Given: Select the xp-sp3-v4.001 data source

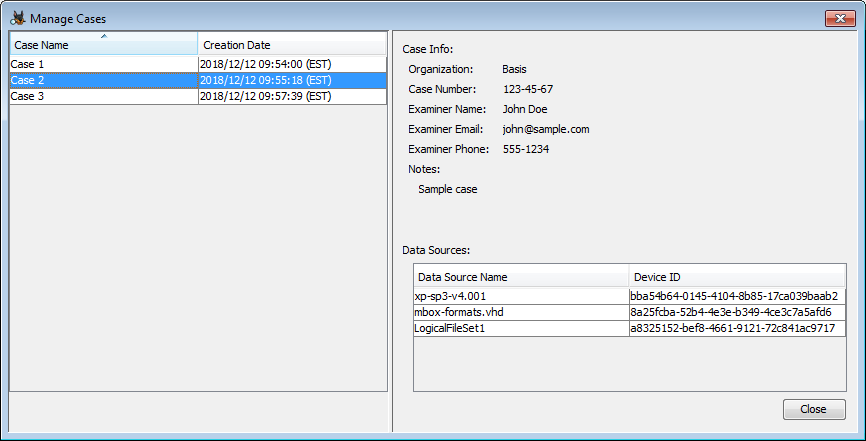Looking at the screenshot, I should point(520,297).
